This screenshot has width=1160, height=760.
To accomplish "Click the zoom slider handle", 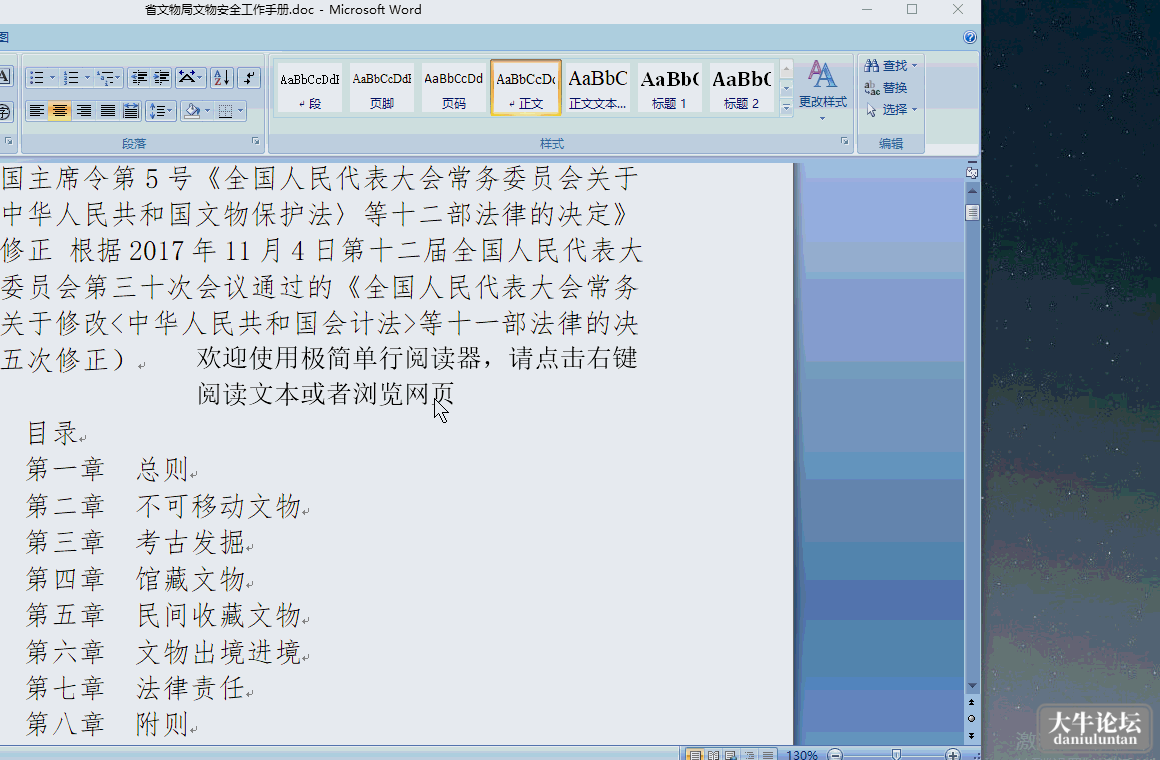I will [x=896, y=755].
